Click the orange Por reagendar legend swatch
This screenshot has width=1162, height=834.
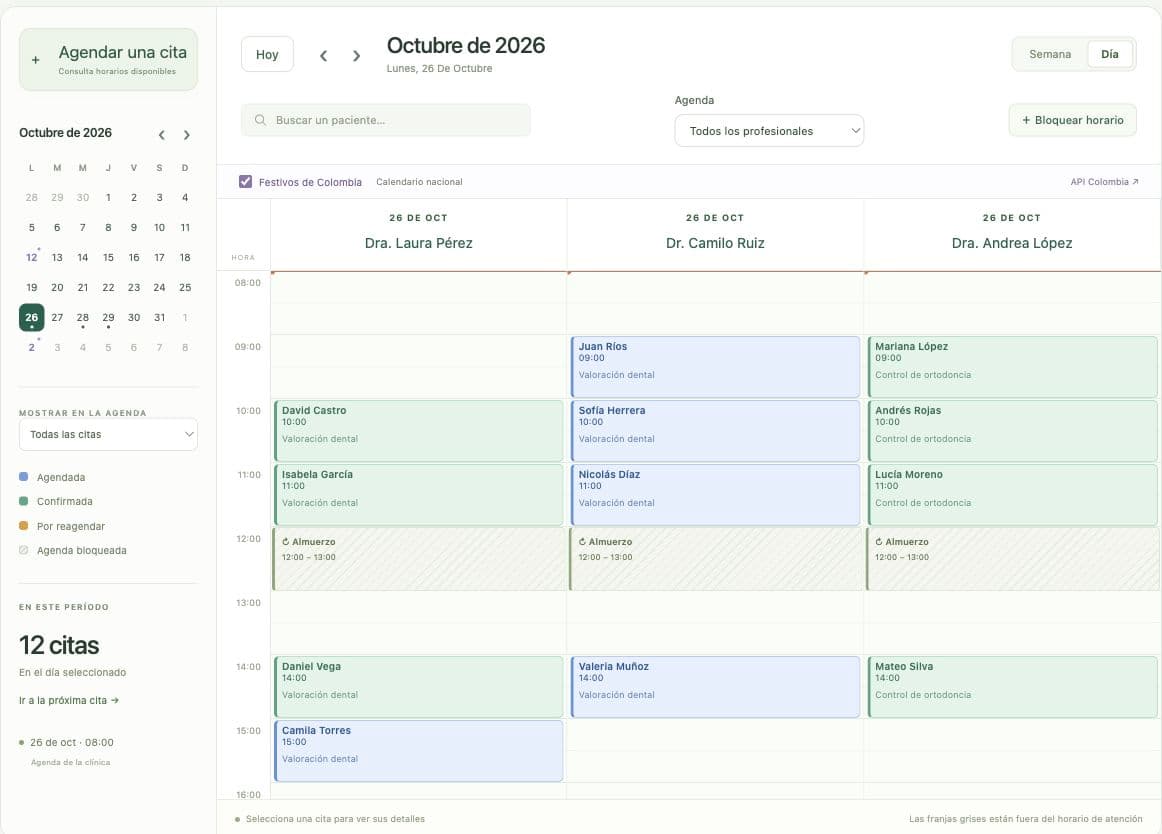tap(24, 526)
